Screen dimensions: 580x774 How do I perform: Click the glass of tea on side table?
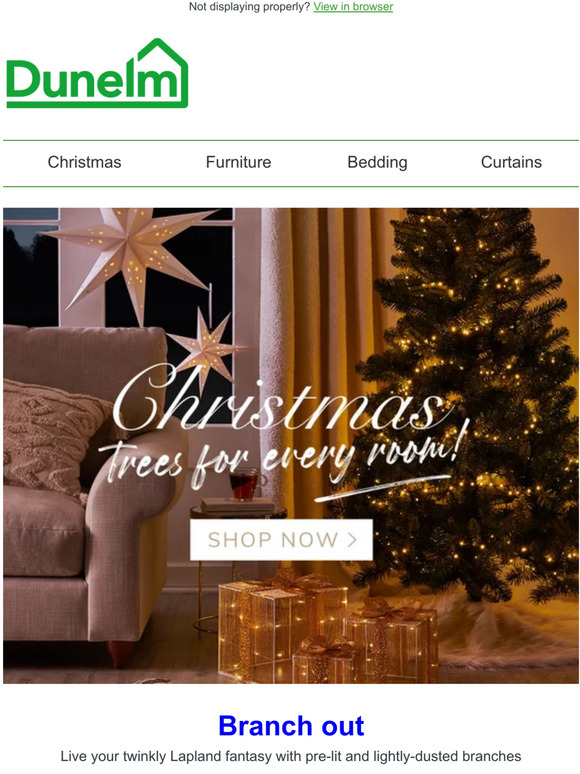(x=244, y=484)
